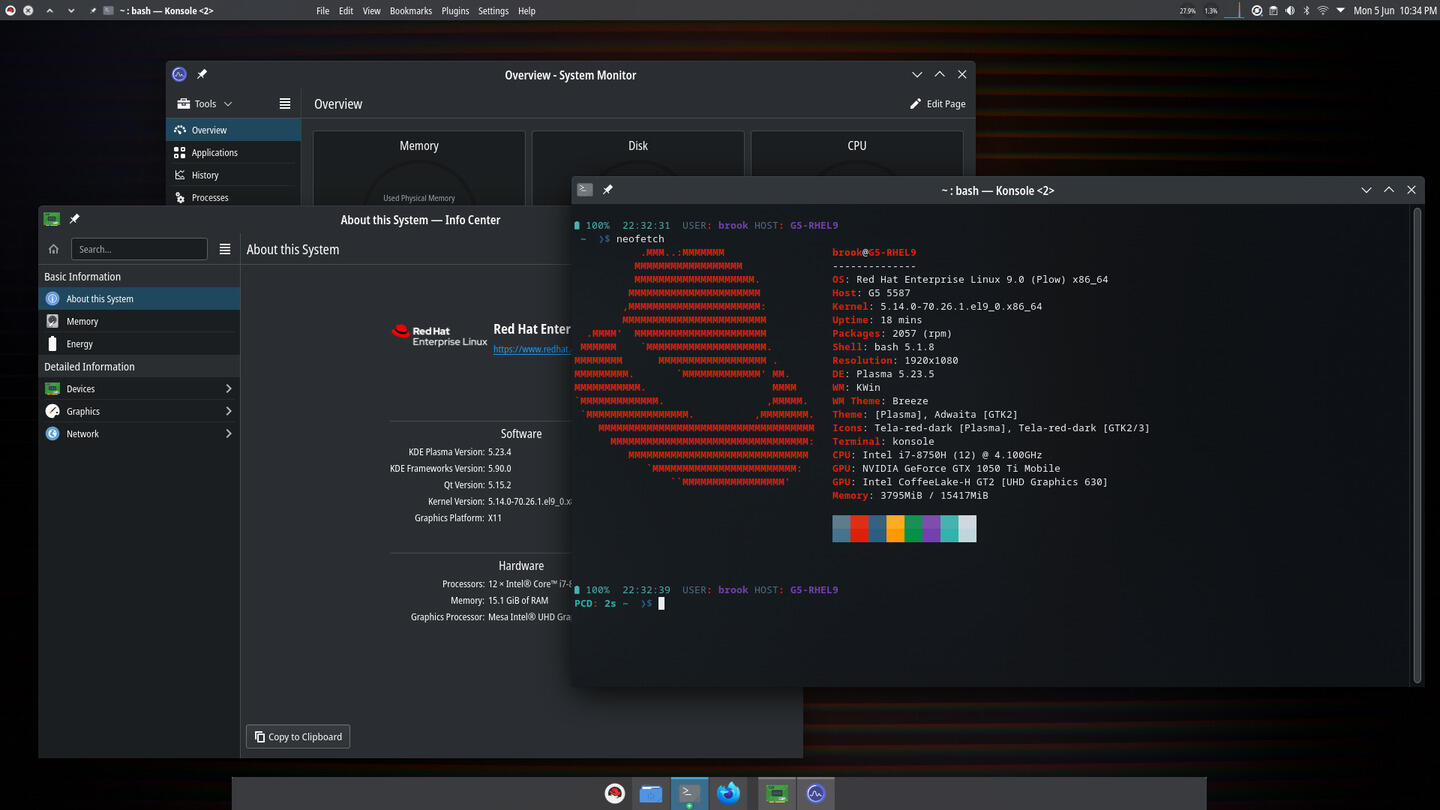Image resolution: width=1440 pixels, height=810 pixels.
Task: Click the Konsole vertical scrollbar
Action: [x=1417, y=445]
